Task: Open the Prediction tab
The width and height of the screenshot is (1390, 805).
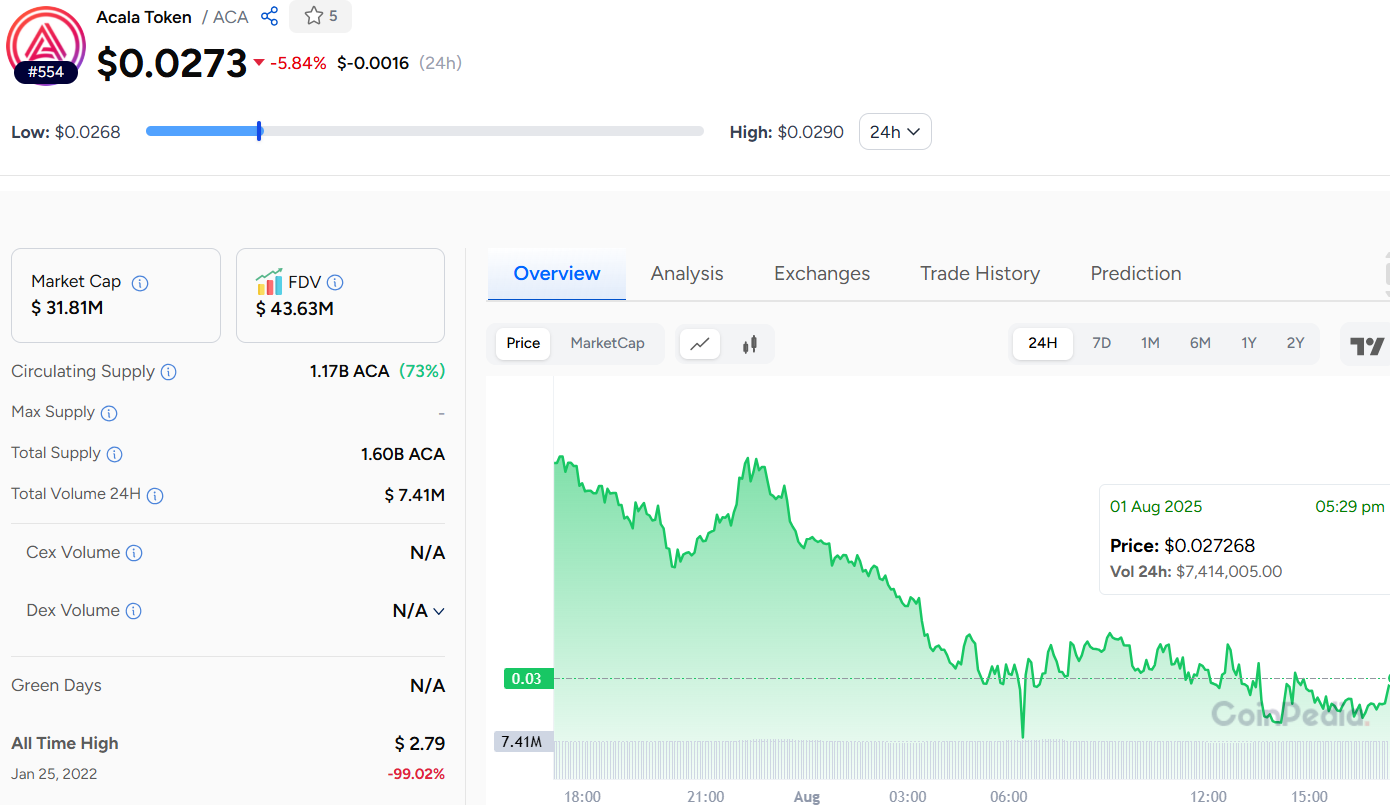Action: click(x=1135, y=274)
